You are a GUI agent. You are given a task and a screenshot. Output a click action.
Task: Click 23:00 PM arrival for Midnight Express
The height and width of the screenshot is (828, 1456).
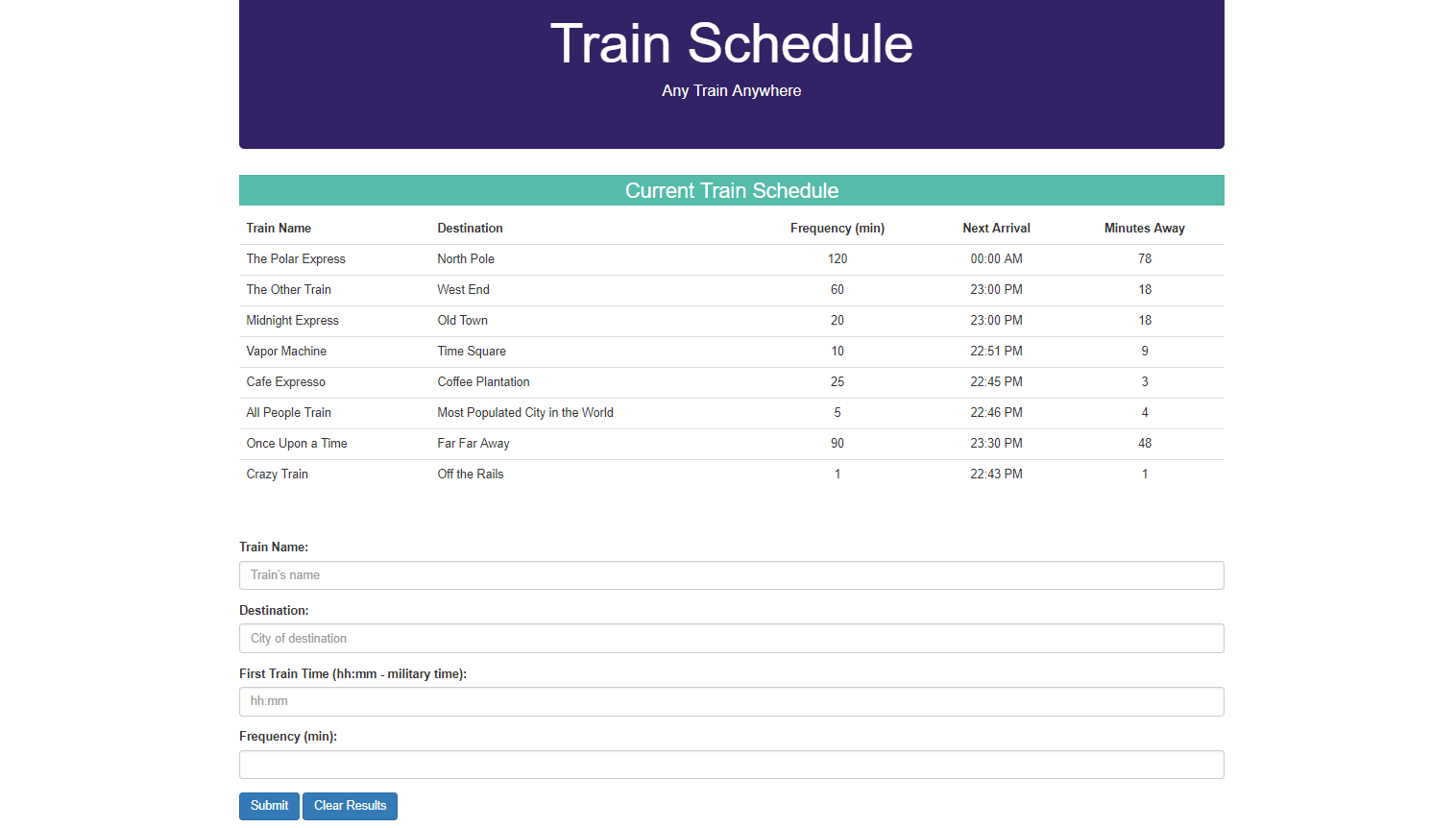(996, 321)
